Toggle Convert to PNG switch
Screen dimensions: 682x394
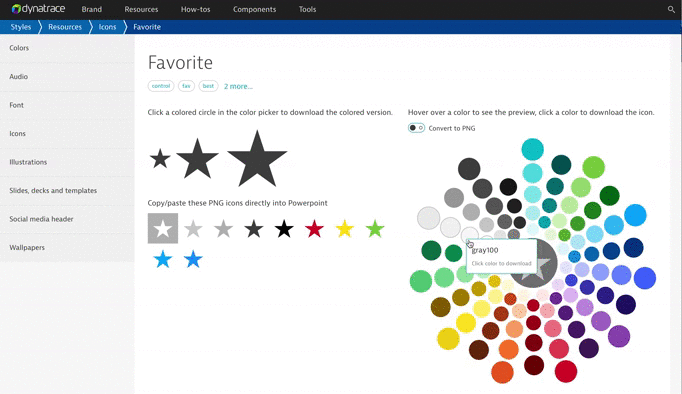(416, 128)
